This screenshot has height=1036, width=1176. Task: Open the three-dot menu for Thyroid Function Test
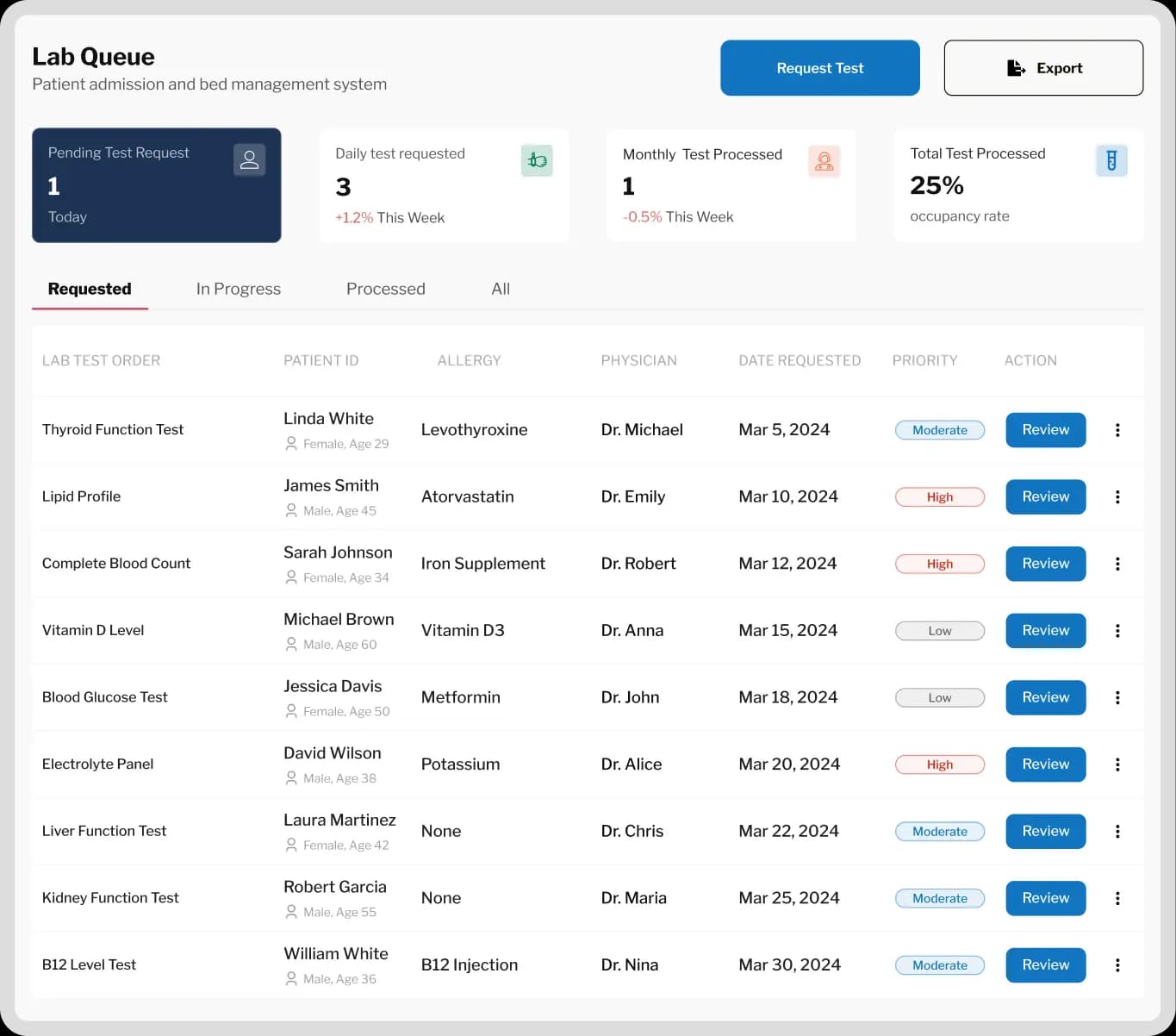click(x=1117, y=430)
